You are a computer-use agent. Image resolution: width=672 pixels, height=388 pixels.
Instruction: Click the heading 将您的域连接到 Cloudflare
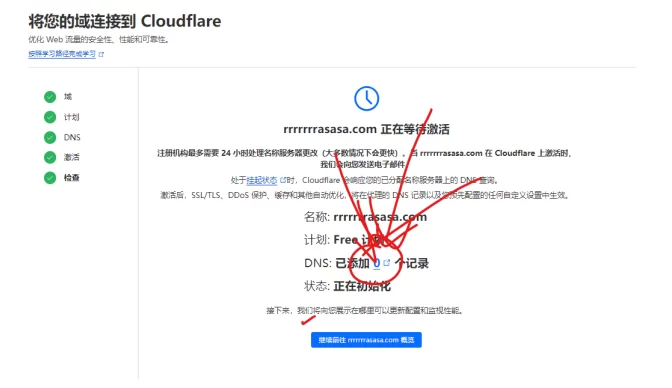(x=125, y=21)
